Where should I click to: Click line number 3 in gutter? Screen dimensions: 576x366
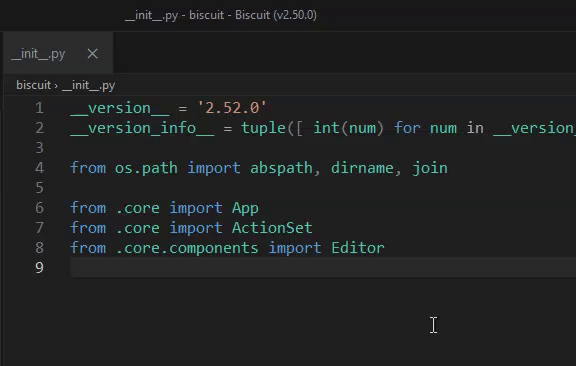pyautogui.click(x=39, y=148)
